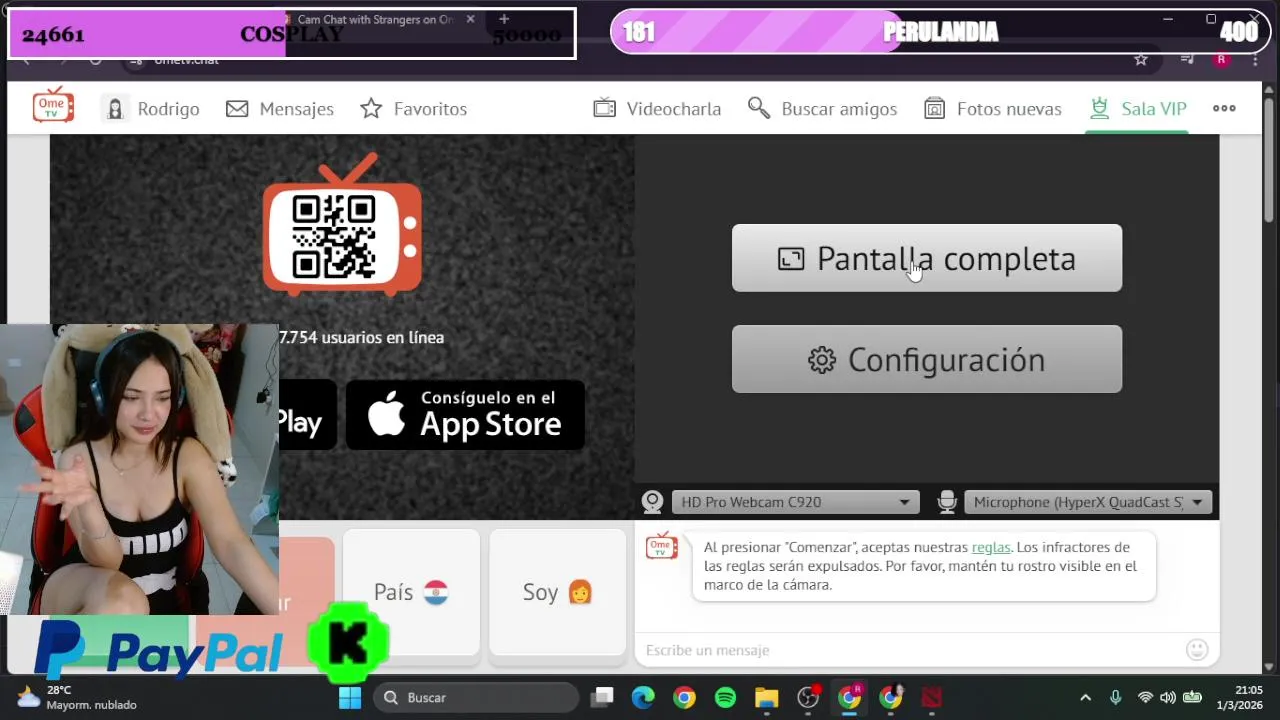Open the reglas link
Viewport: 1280px width, 720px height.
click(x=991, y=547)
